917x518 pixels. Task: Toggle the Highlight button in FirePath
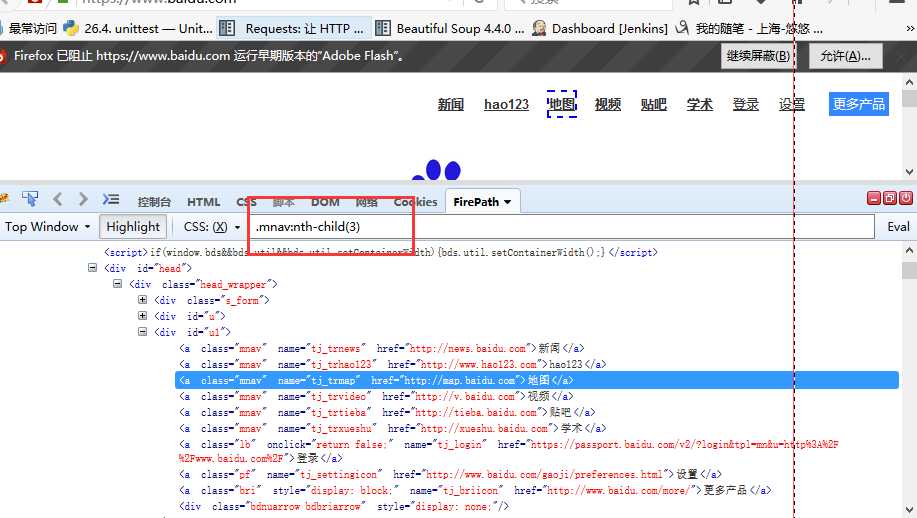[133, 226]
